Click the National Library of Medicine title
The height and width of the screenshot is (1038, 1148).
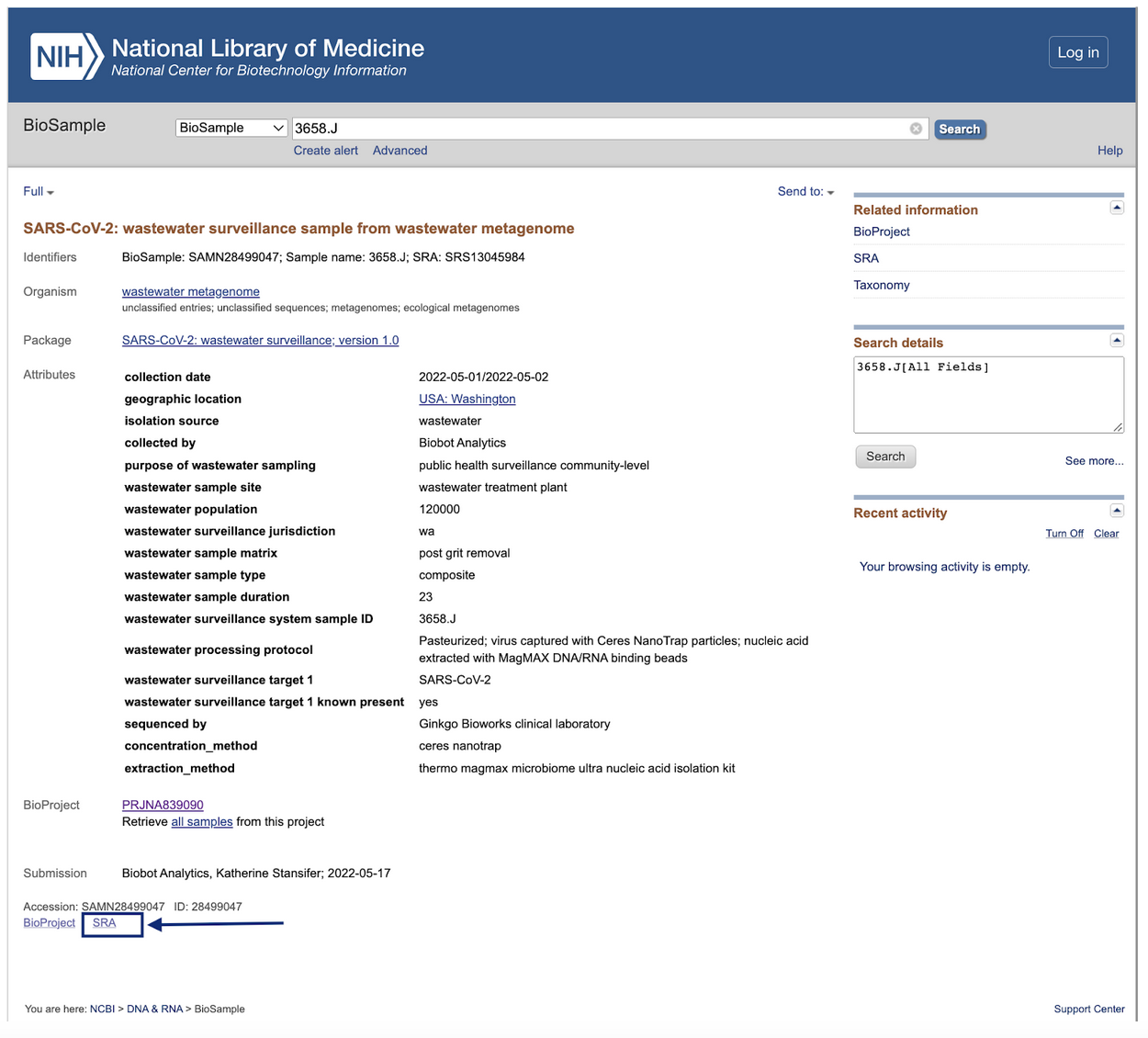click(x=268, y=48)
